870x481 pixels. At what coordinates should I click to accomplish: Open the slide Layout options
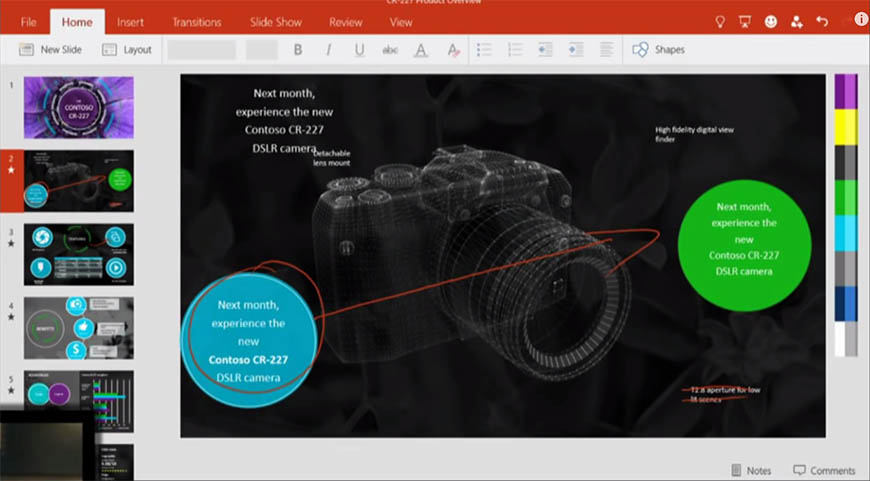127,49
